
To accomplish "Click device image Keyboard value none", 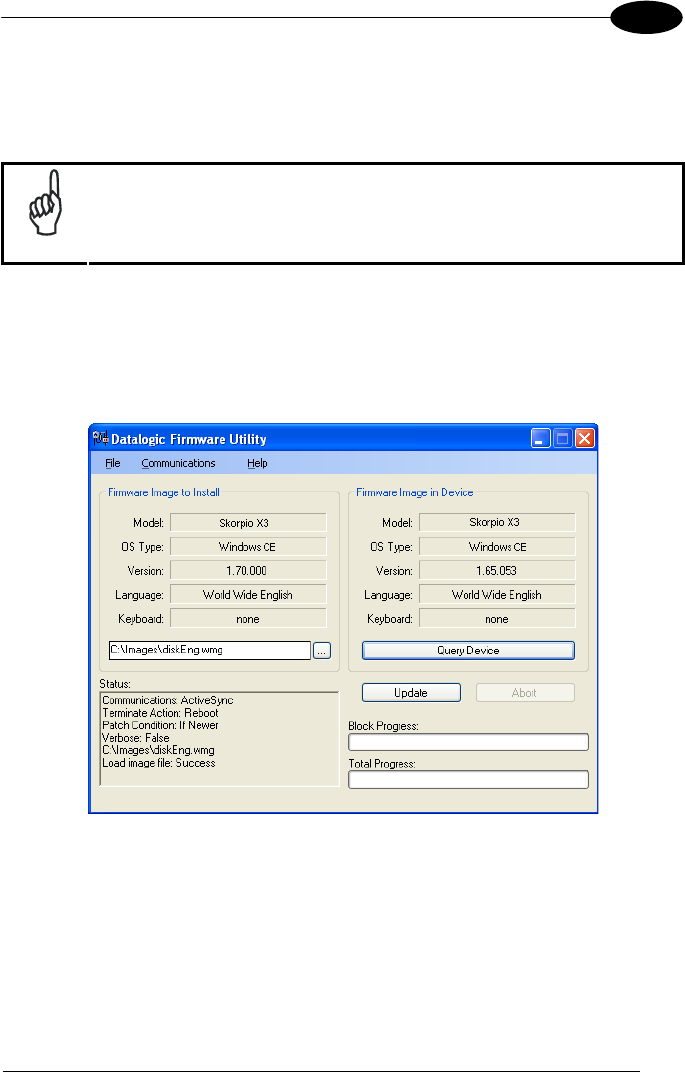I will tap(497, 619).
